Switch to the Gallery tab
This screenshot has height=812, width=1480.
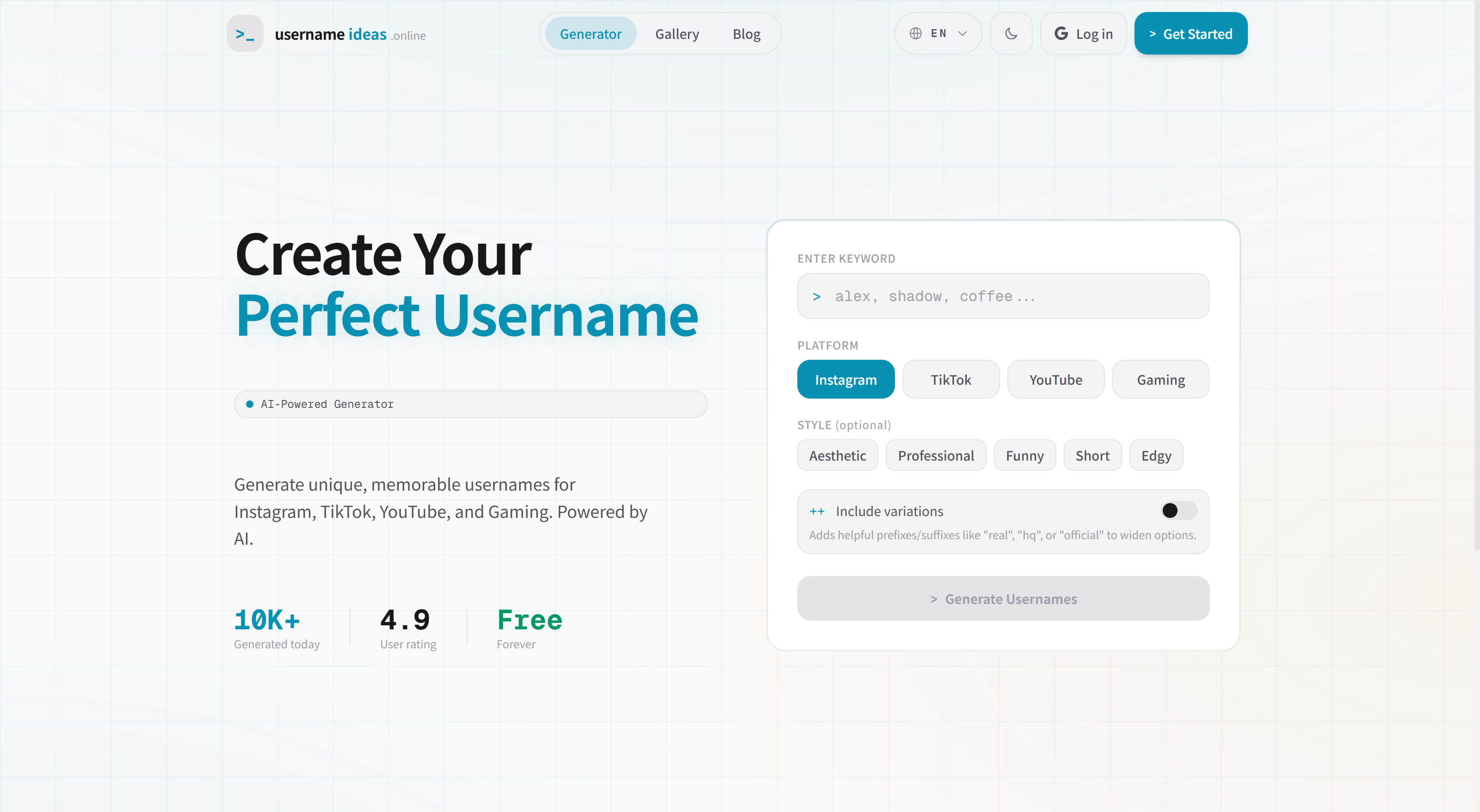coord(677,33)
